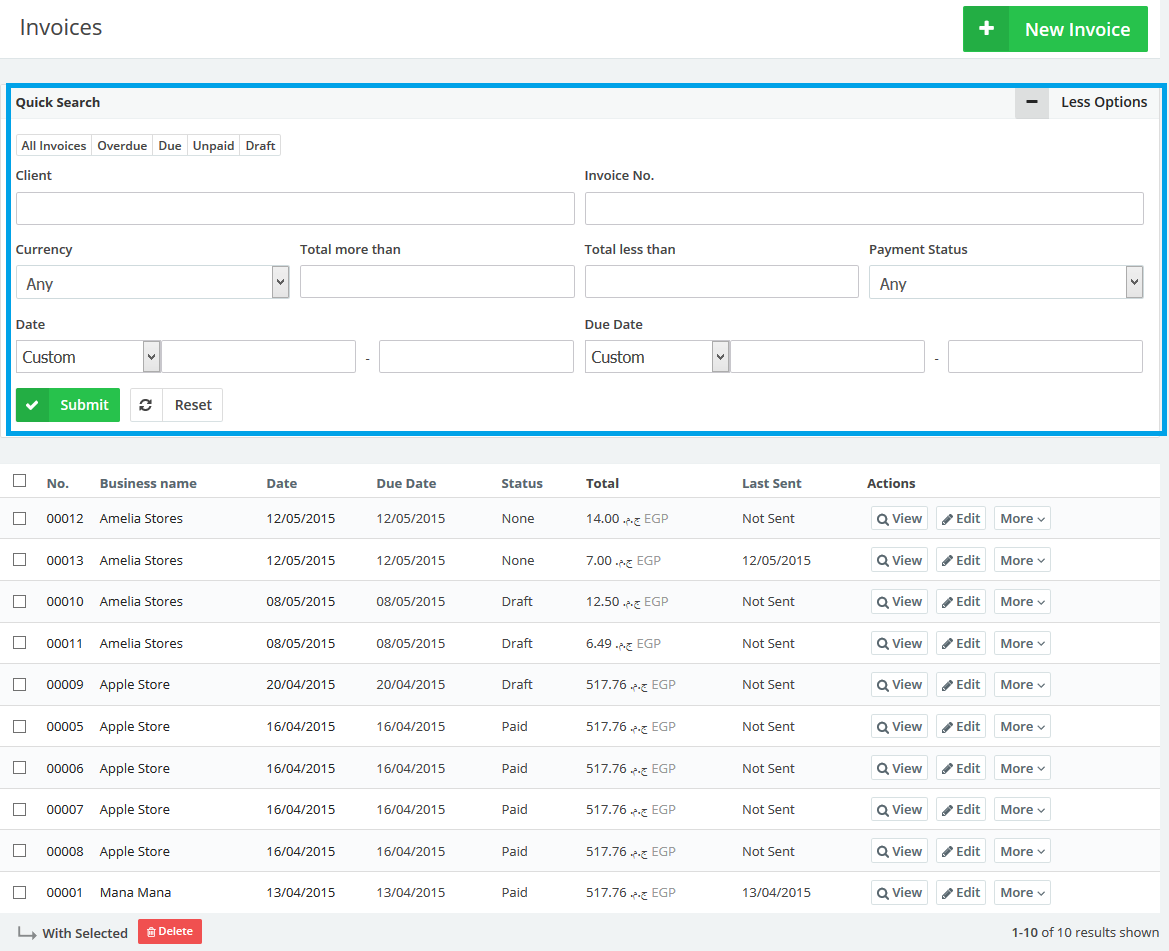This screenshot has width=1169, height=951.
Task: Select the Unpaid filter tab
Action: (213, 146)
